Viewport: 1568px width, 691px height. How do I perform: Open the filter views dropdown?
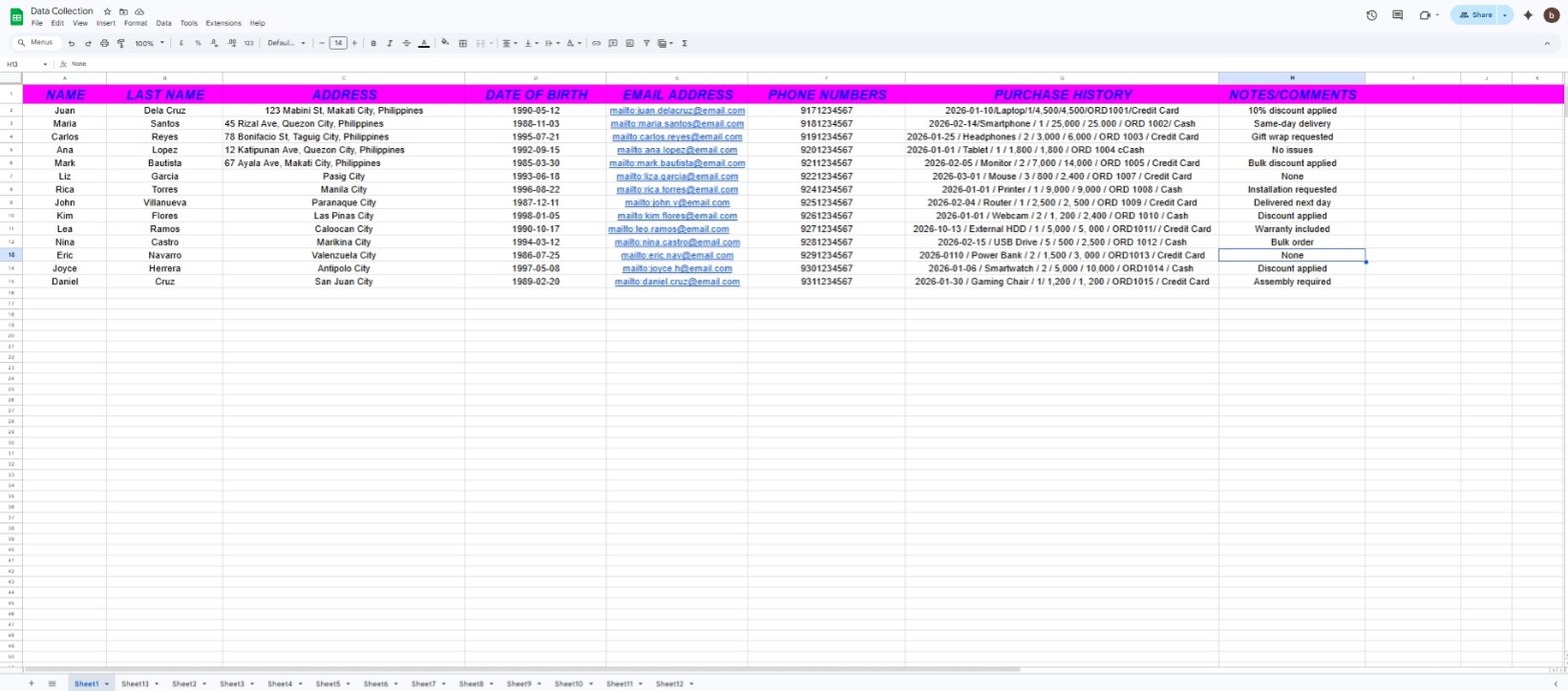click(665, 43)
